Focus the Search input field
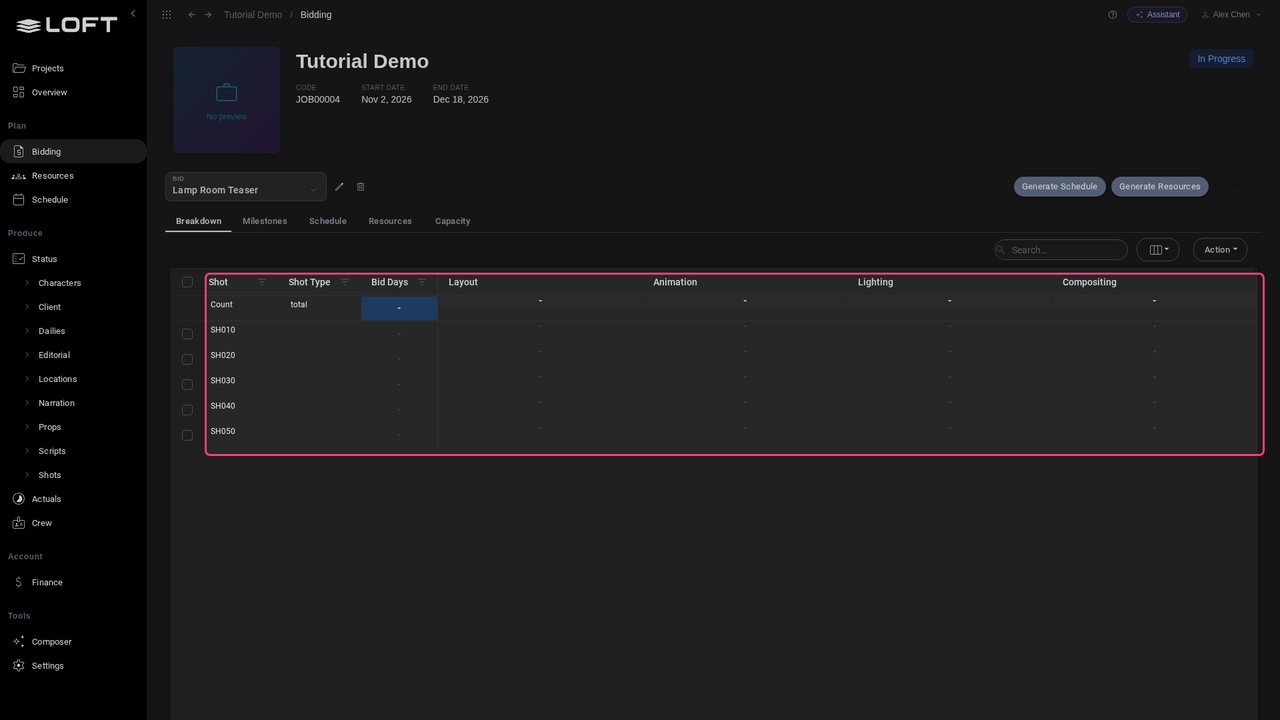This screenshot has height=720, width=1280. coord(1061,250)
